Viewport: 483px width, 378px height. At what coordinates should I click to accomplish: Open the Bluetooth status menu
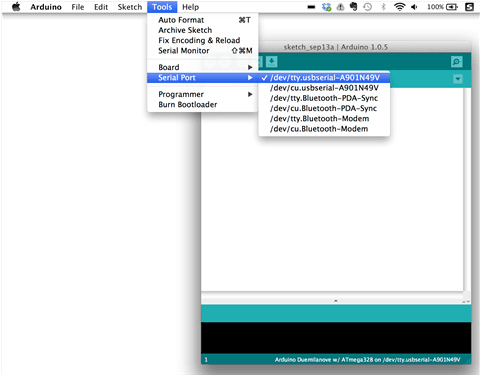pos(383,7)
